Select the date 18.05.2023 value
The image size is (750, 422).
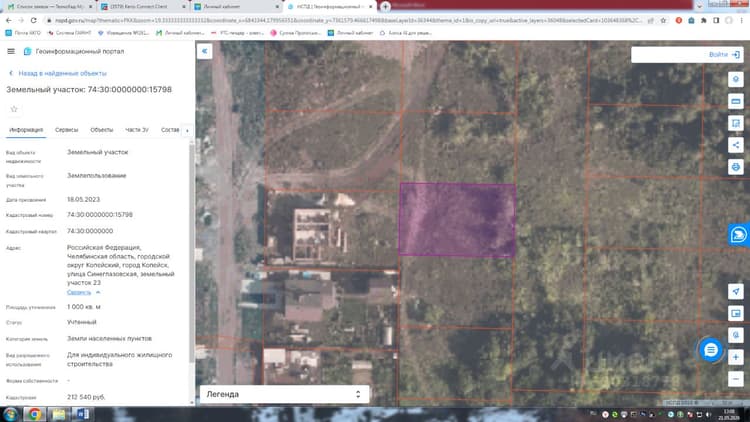pyautogui.click(x=83, y=200)
